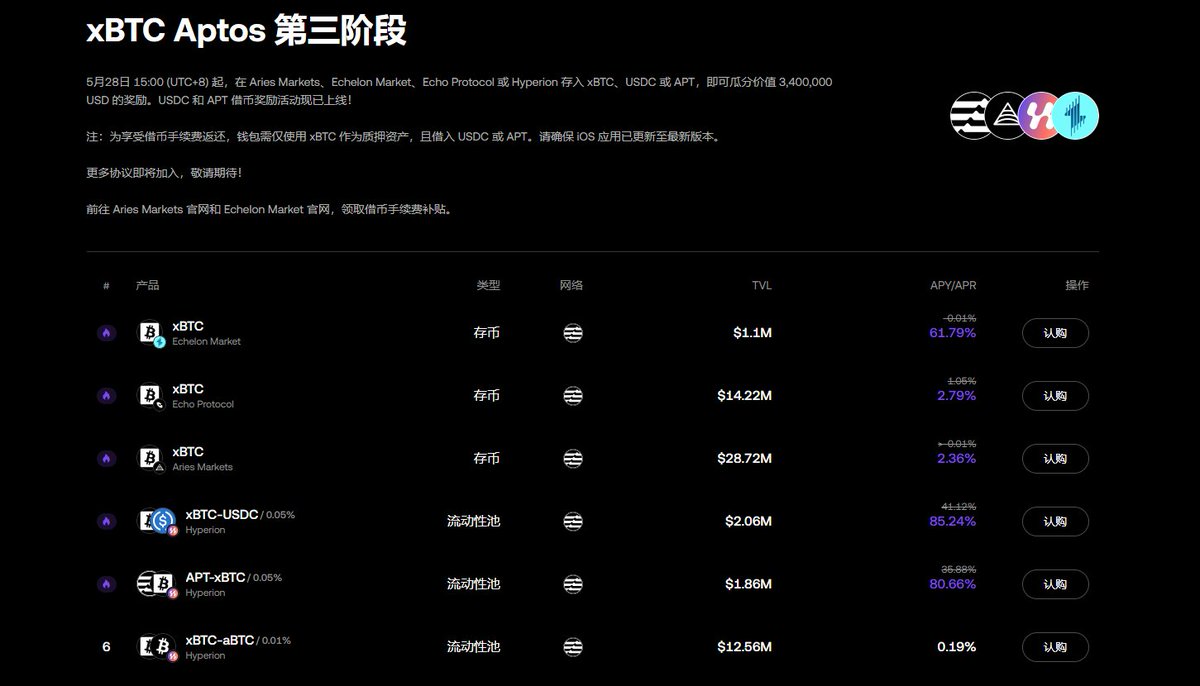Click the flame badge on the APT-xBTC row
Image resolution: width=1200 pixels, height=686 pixels.
(x=107, y=584)
